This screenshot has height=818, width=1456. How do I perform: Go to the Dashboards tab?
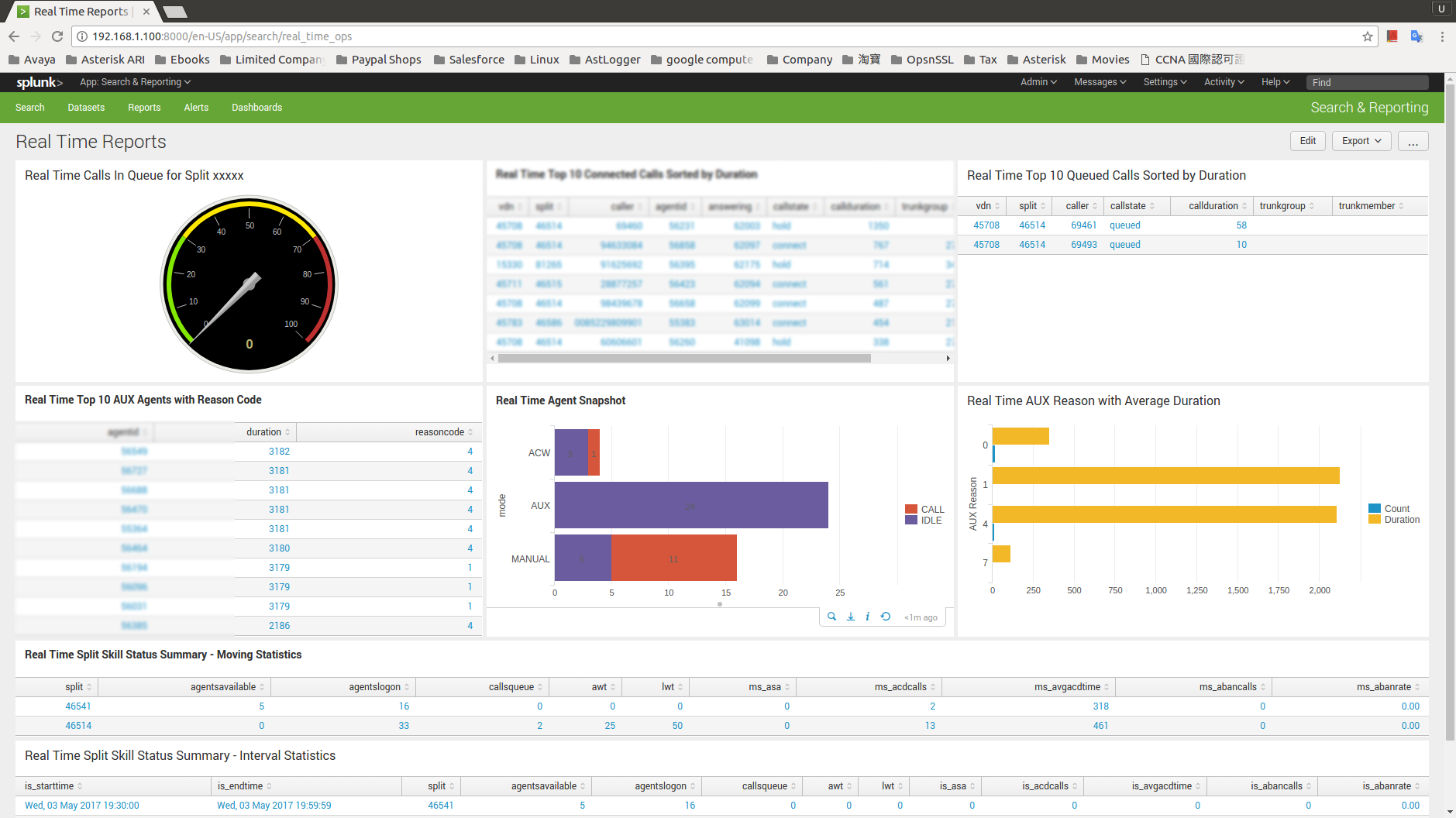pos(256,108)
